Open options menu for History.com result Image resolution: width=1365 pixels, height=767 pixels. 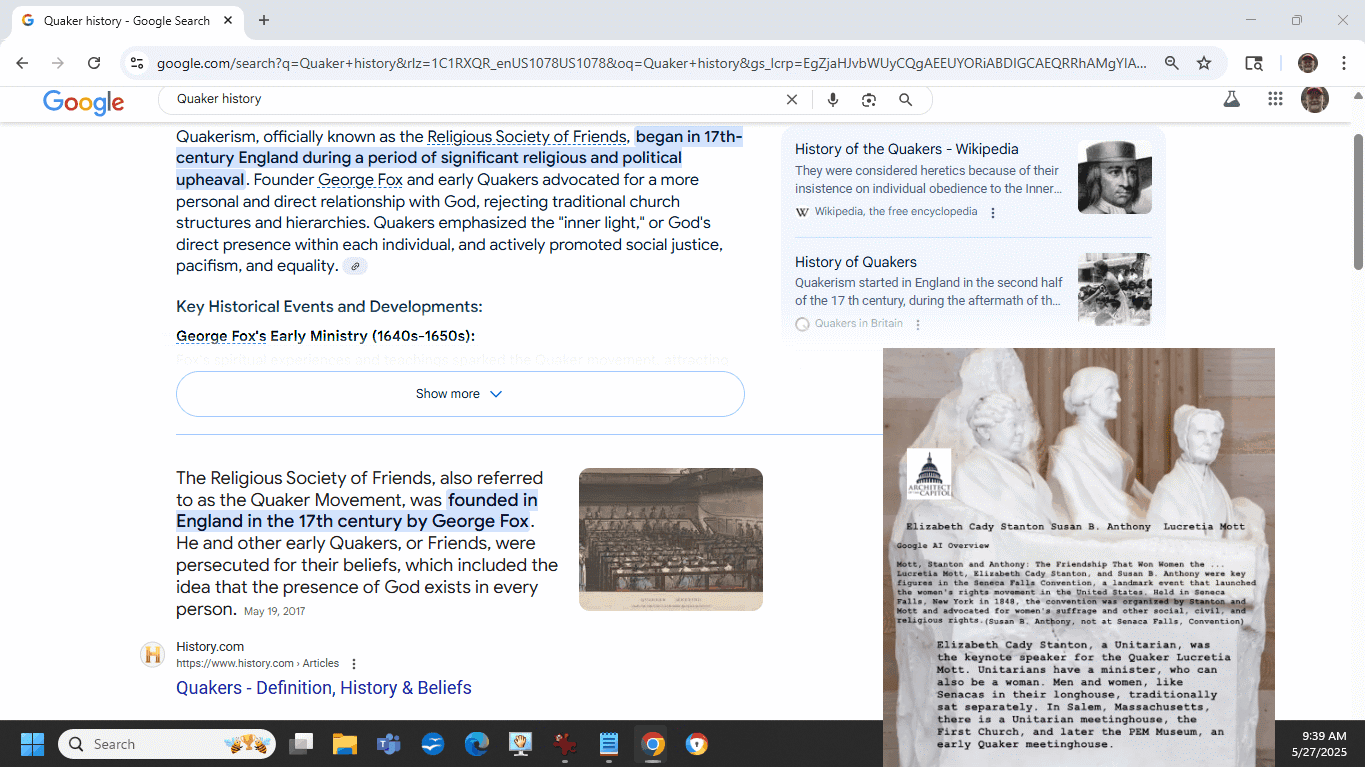pos(354,664)
